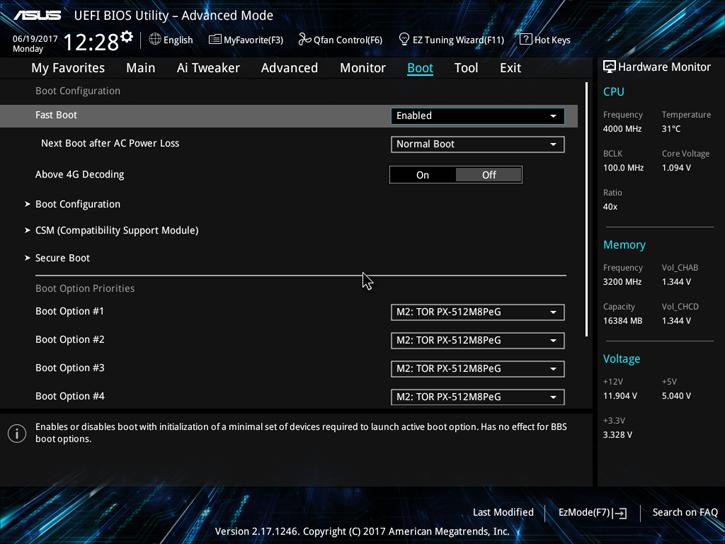Set Above 4G Decoding to On
725x544 pixels.
423,175
